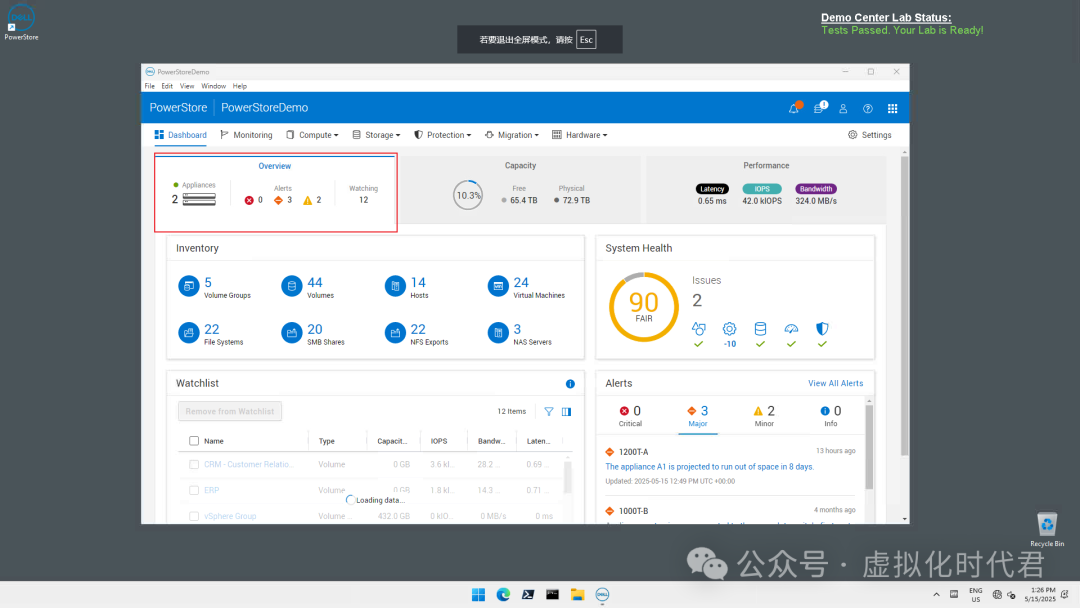Image resolution: width=1080 pixels, height=608 pixels.
Task: Open the File menu
Action: point(149,86)
